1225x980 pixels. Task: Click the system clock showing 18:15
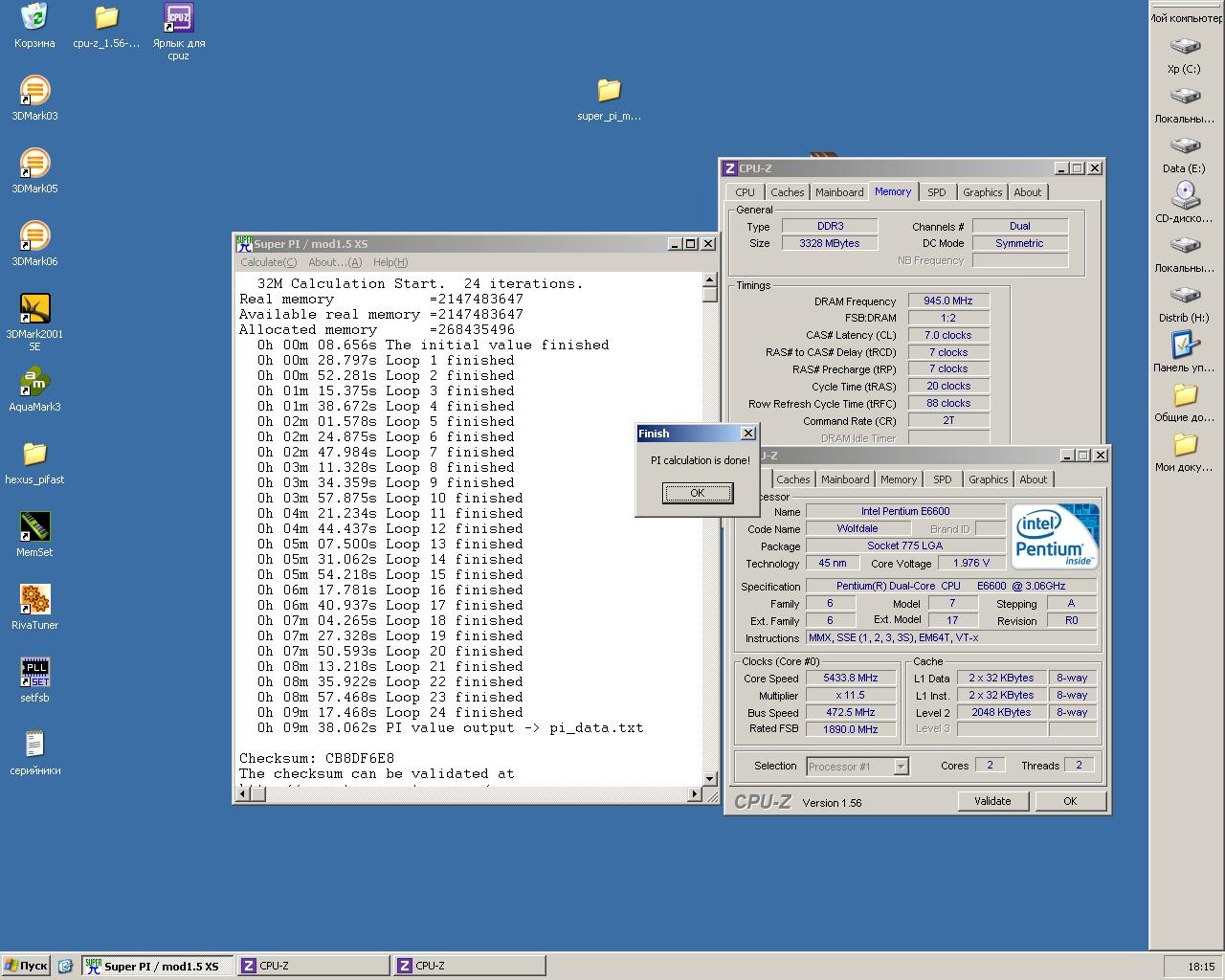coord(1201,967)
